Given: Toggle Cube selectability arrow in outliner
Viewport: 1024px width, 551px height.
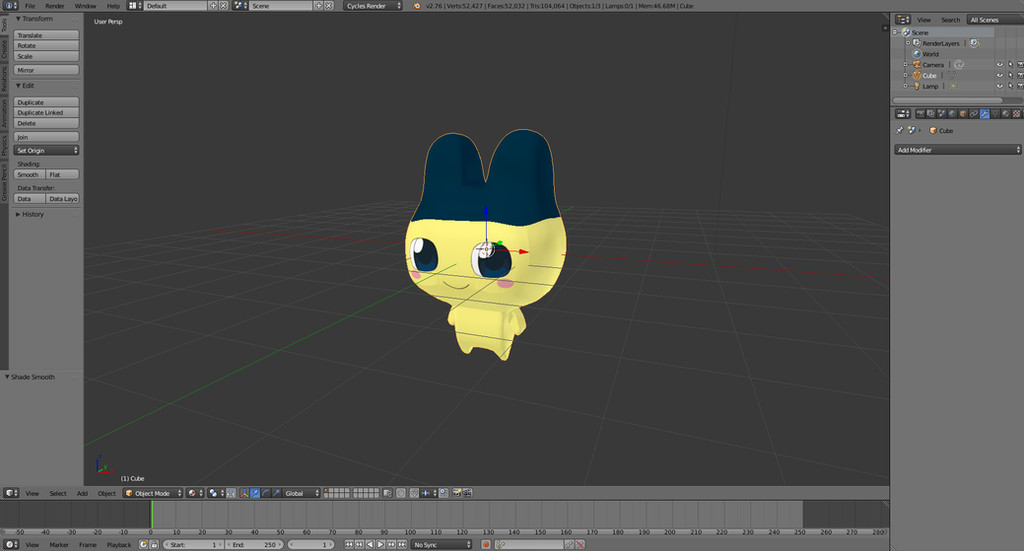Looking at the screenshot, I should pyautogui.click(x=1011, y=75).
